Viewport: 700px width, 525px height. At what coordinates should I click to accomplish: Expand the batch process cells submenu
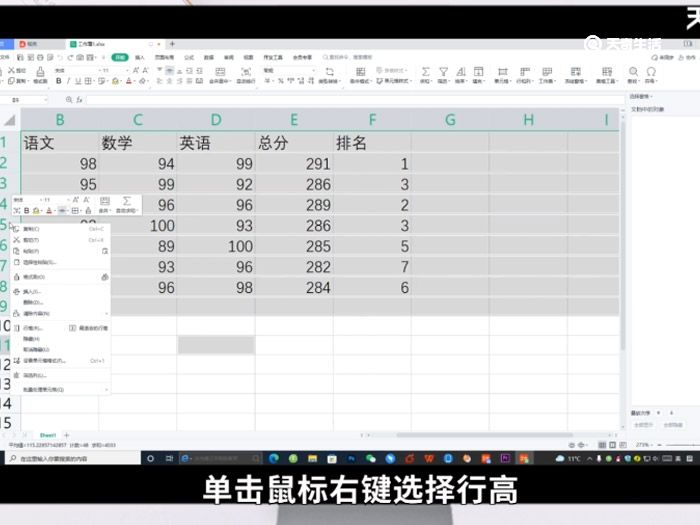pos(106,390)
